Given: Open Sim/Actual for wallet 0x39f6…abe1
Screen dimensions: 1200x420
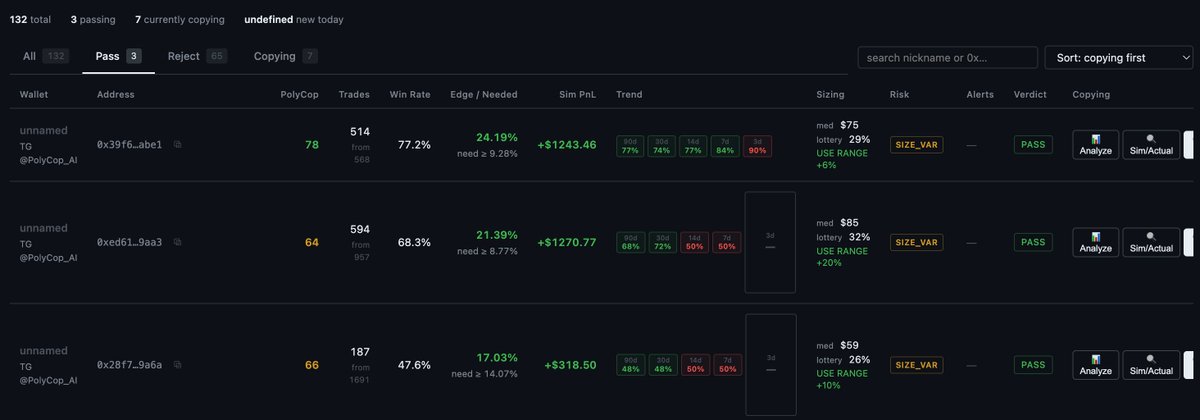Looking at the screenshot, I should click(1151, 145).
